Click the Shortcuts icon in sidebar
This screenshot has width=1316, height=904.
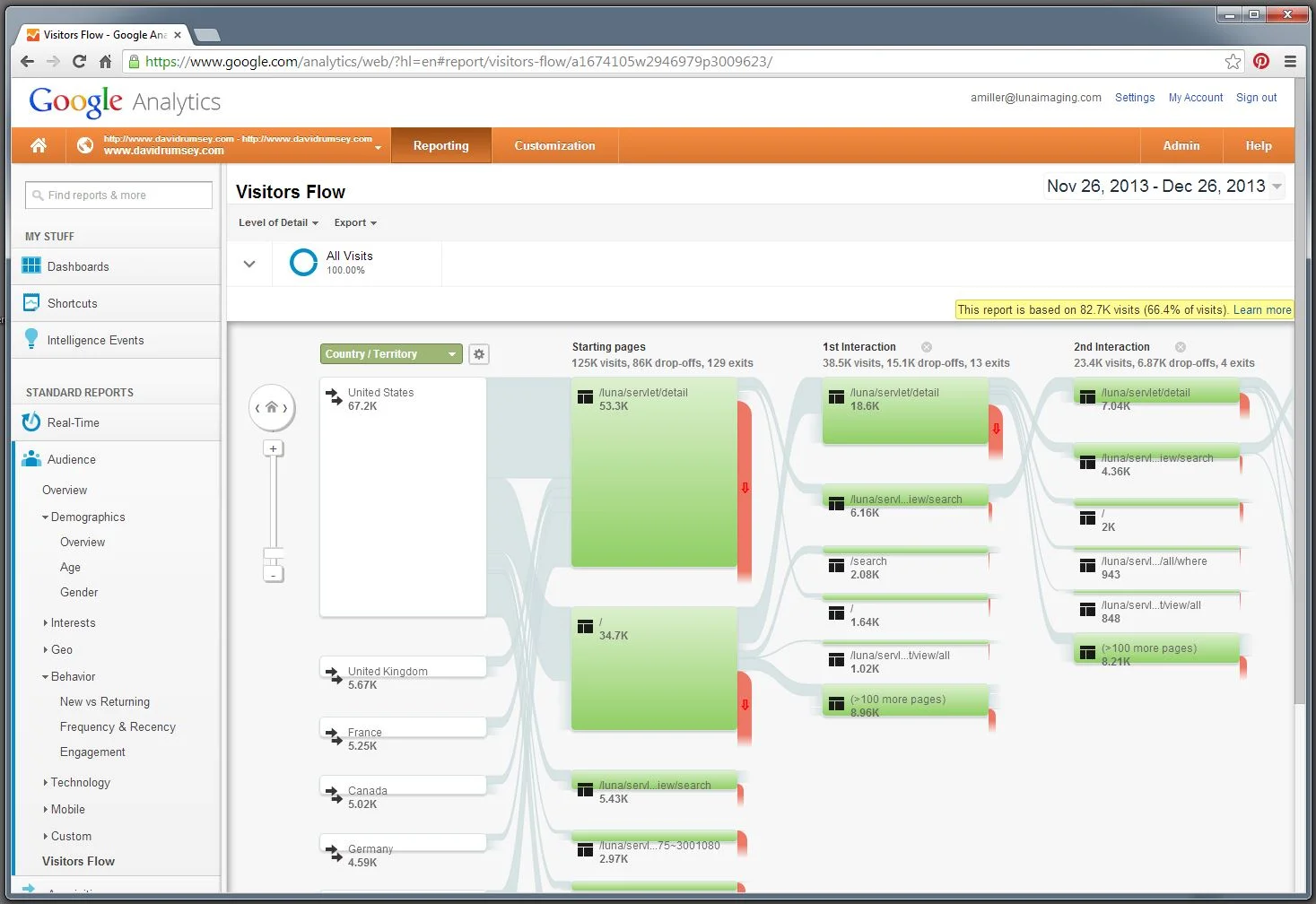(31, 302)
